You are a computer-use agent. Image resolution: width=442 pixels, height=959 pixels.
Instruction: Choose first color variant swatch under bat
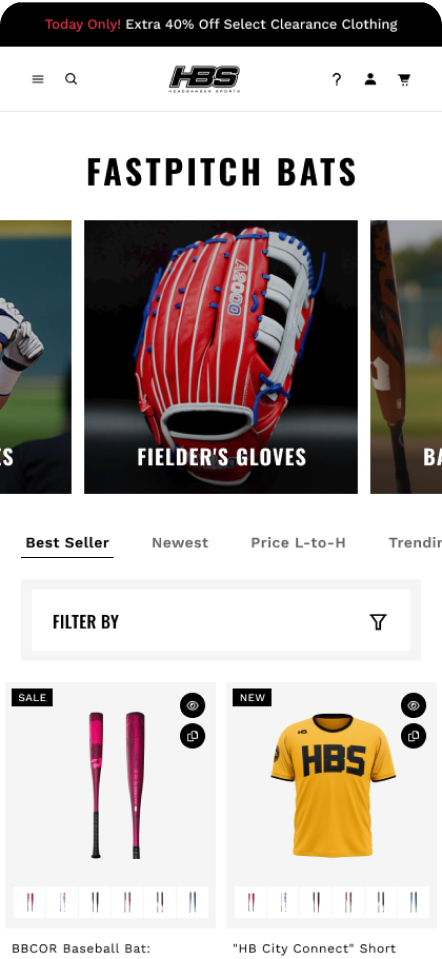pyautogui.click(x=29, y=902)
